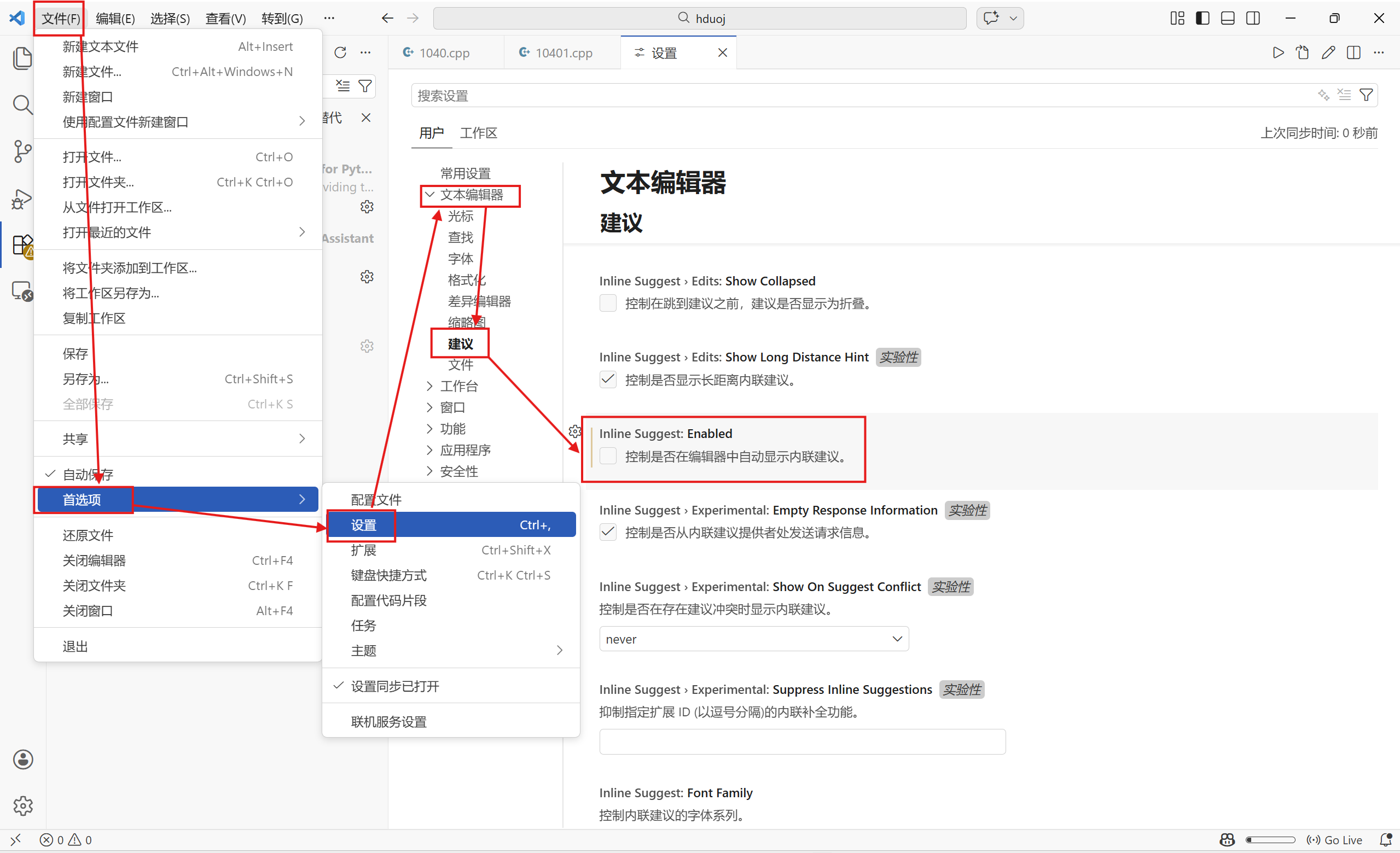Expand the 窗口 settings node
This screenshot has height=853, width=1400.
[x=429, y=407]
